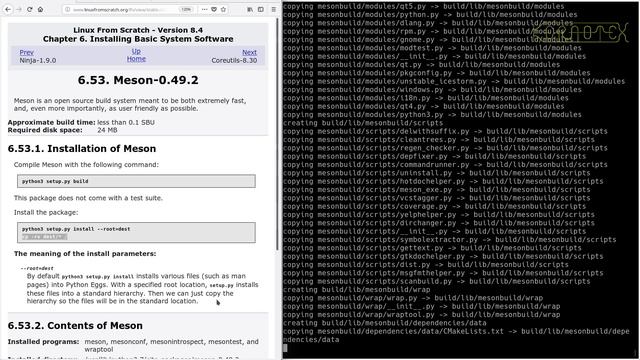Open the Firefox hamburger menu
640x360 pixels.
coord(273,9)
